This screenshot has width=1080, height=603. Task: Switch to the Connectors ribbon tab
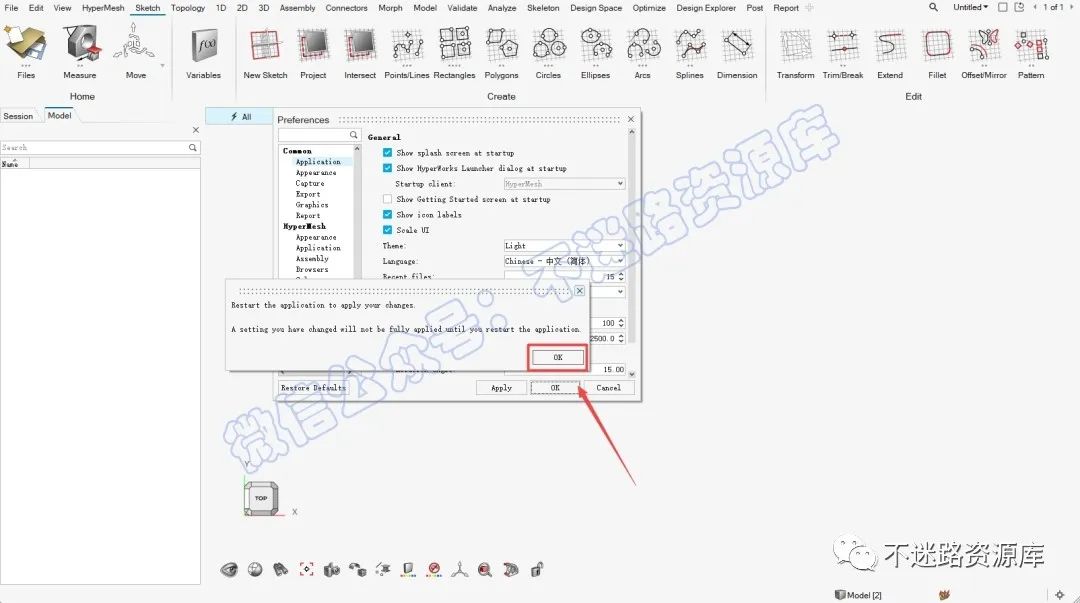[x=346, y=8]
